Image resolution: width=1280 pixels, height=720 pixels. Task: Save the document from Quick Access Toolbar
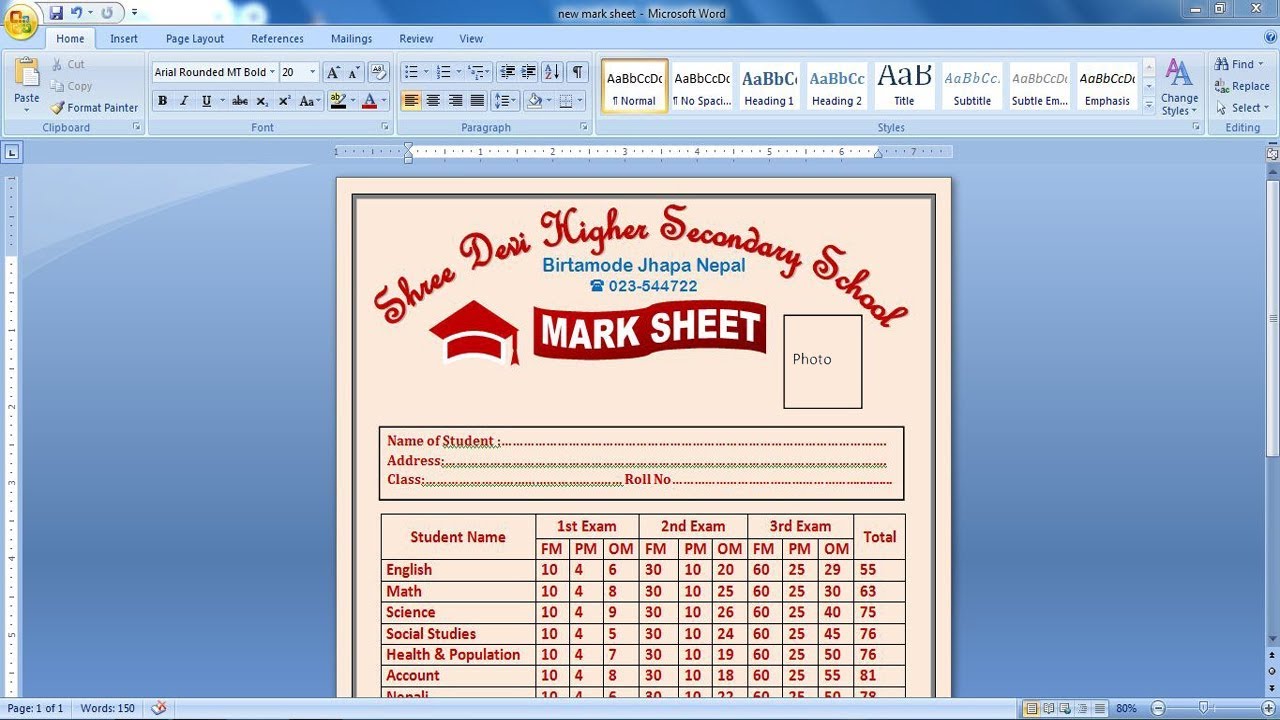[x=56, y=13]
